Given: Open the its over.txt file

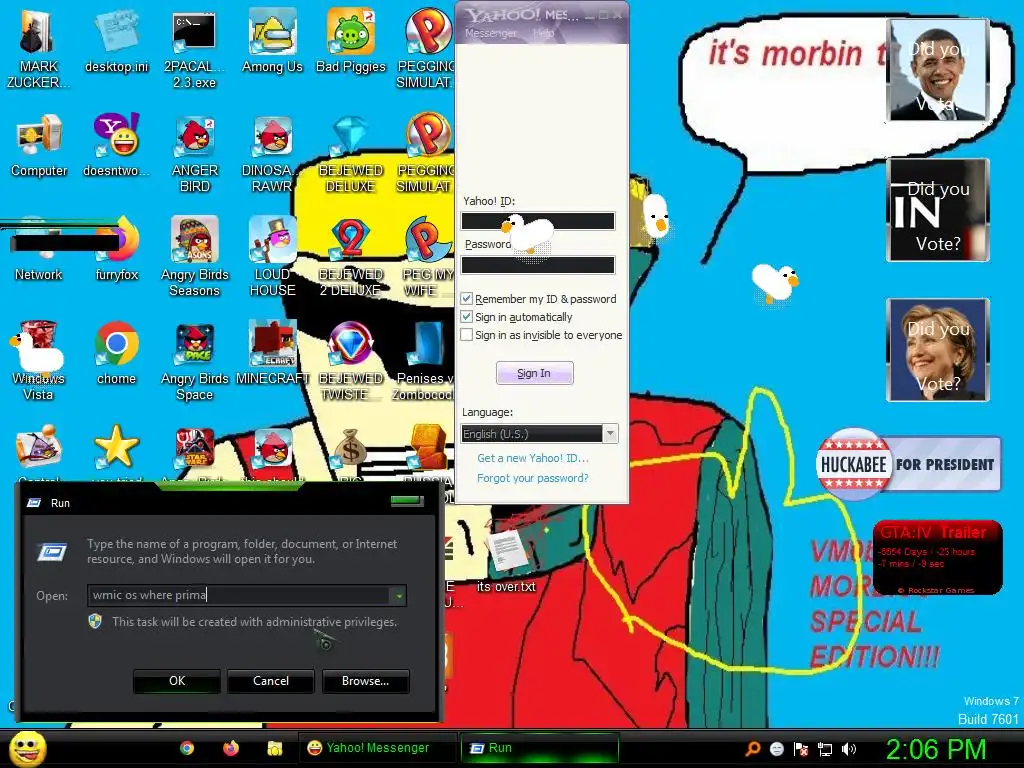Looking at the screenshot, I should click(x=506, y=562).
